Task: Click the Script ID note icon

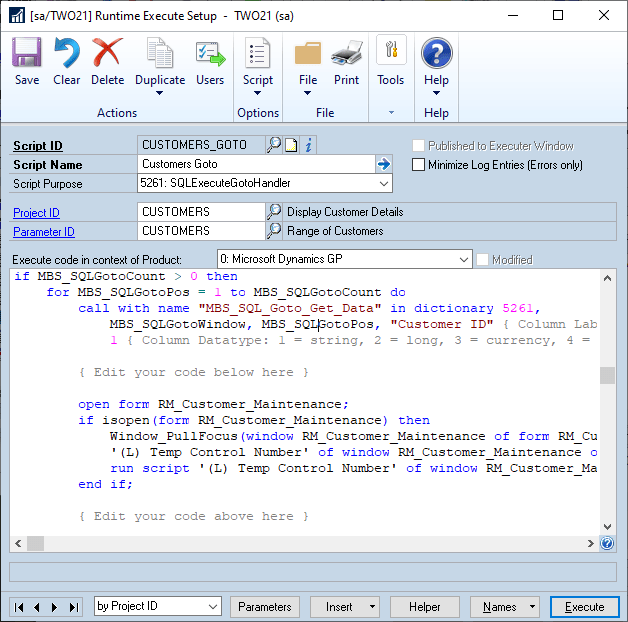Action: click(291, 145)
